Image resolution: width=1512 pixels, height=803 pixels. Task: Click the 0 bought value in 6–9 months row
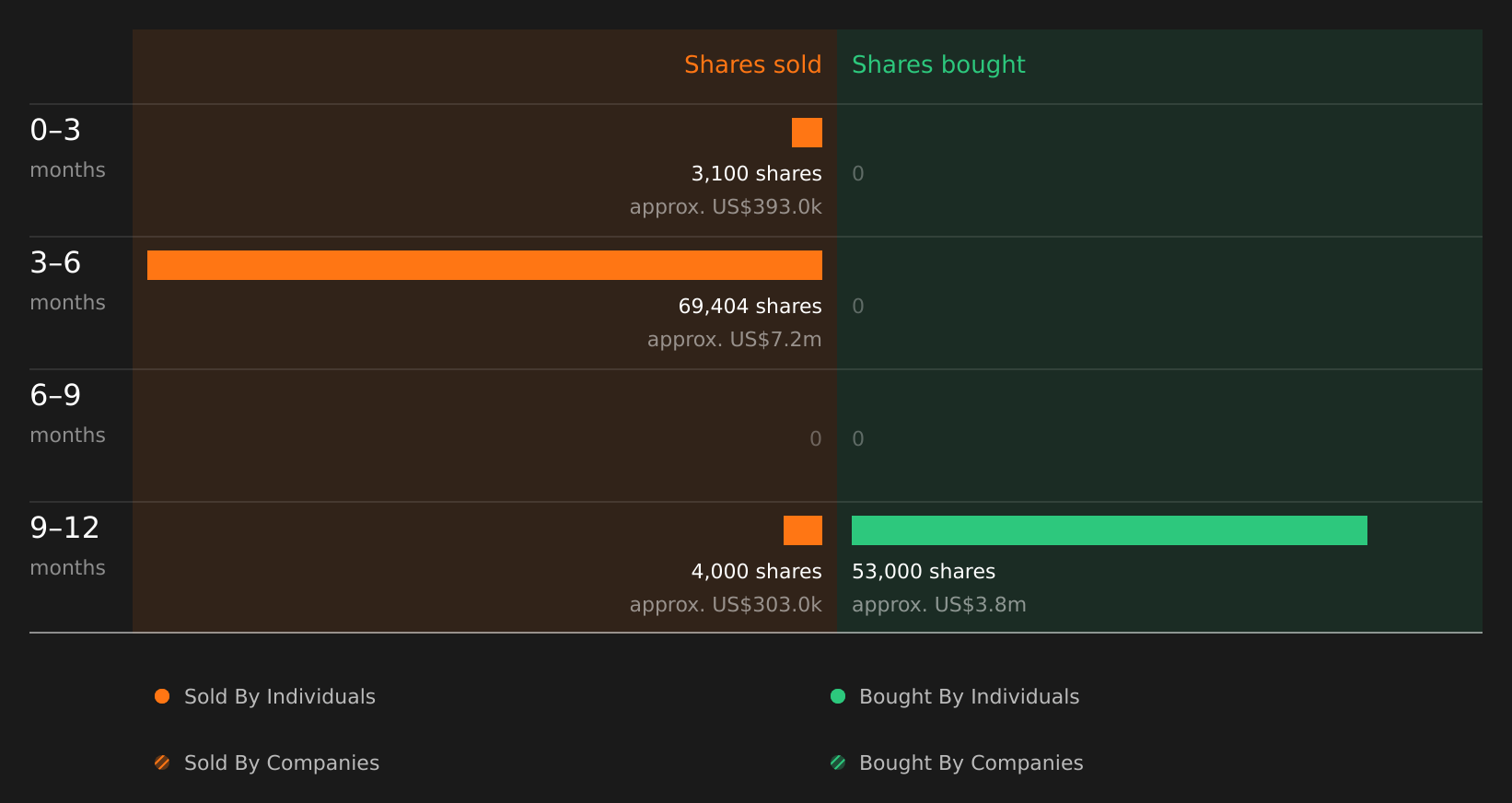858,439
